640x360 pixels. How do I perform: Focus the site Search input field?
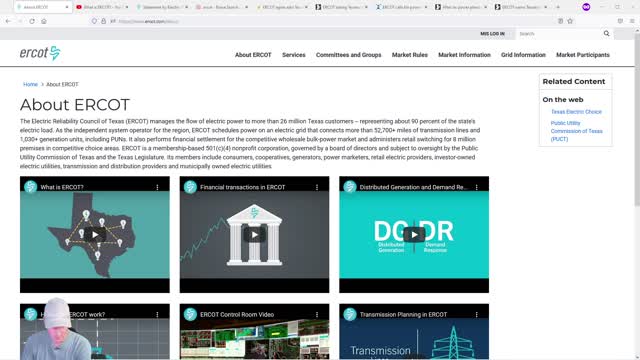pyautogui.click(x=559, y=34)
